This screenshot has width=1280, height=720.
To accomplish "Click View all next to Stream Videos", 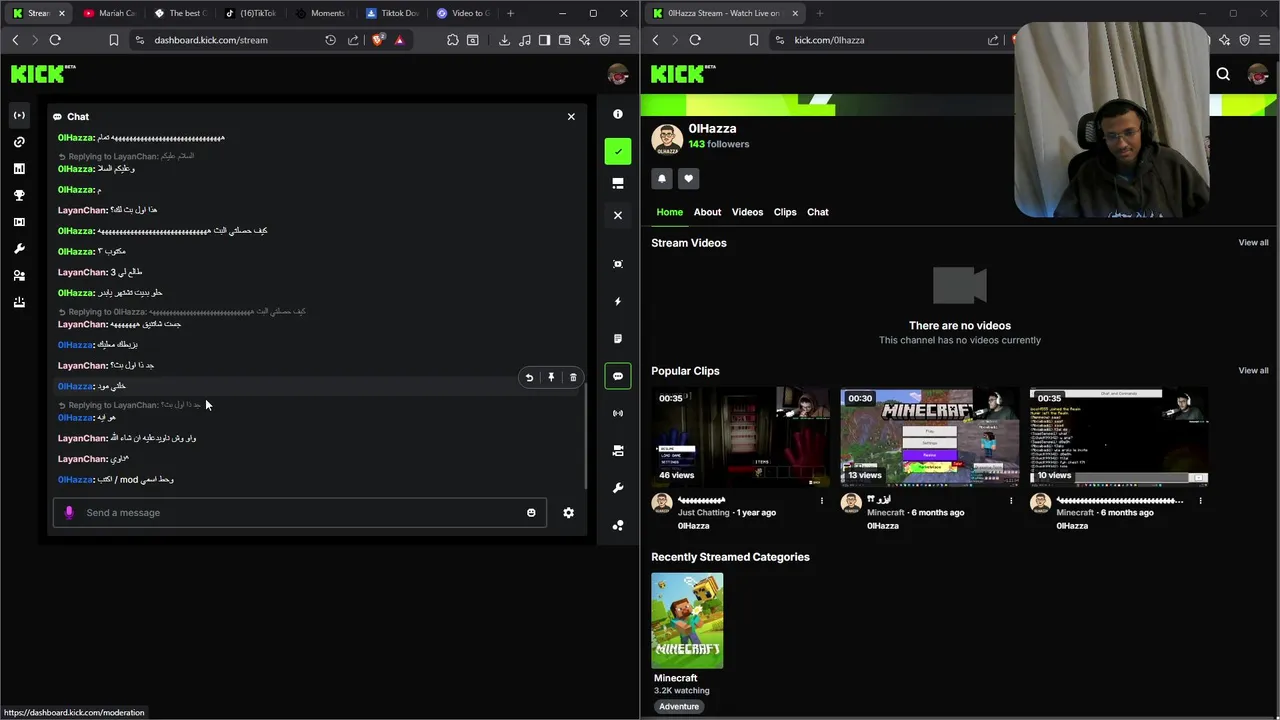I will click(x=1253, y=243).
